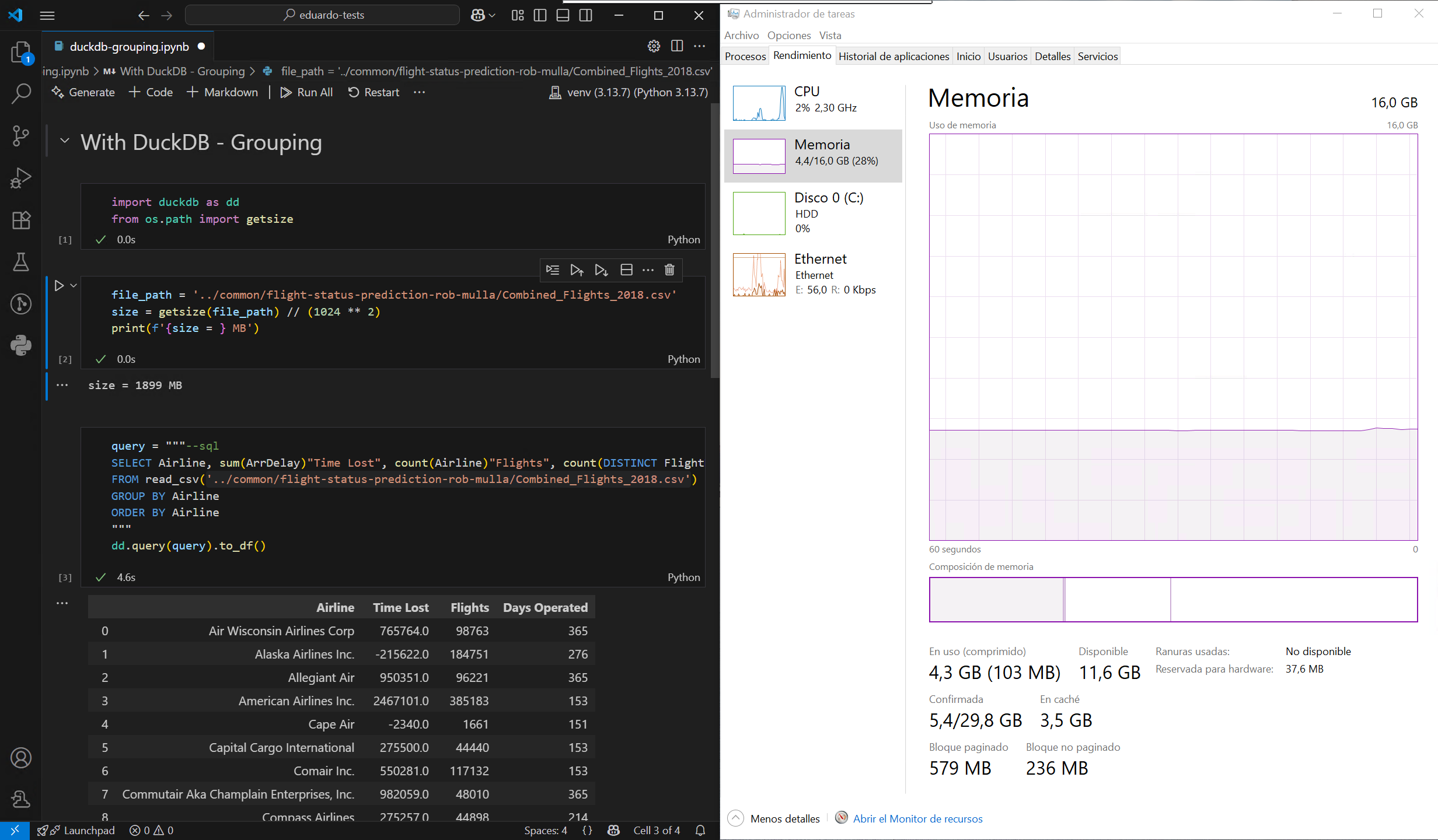Expand the run cell options chevron
1438x840 pixels.
click(x=74, y=285)
